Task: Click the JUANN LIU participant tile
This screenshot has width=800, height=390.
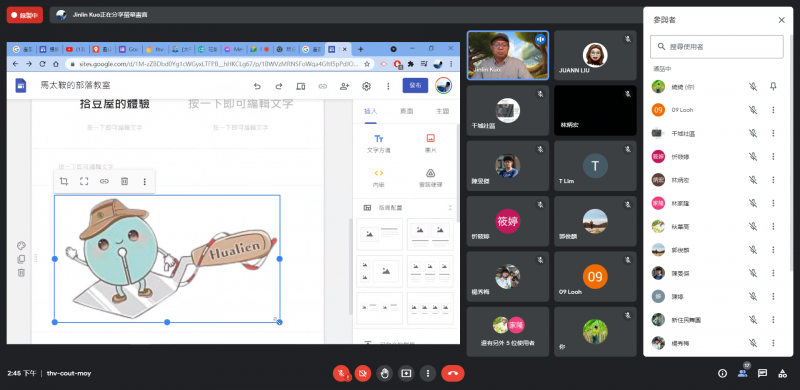Action: pyautogui.click(x=595, y=55)
